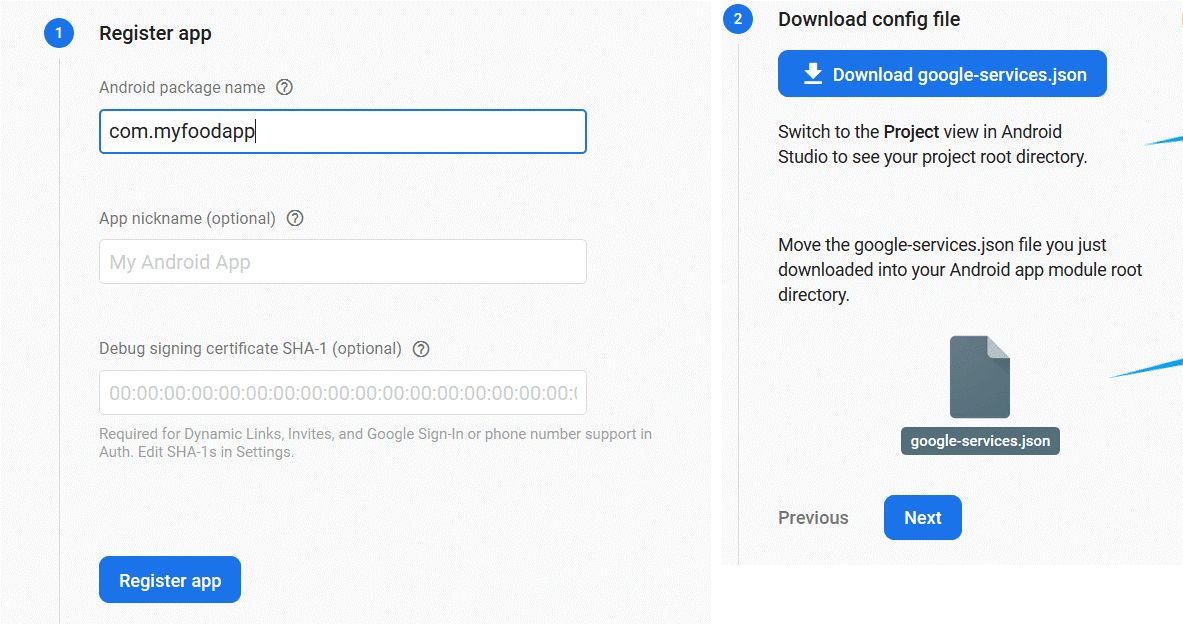The height and width of the screenshot is (624, 1183).
Task: Select the step 2 circle indicator
Action: (737, 19)
